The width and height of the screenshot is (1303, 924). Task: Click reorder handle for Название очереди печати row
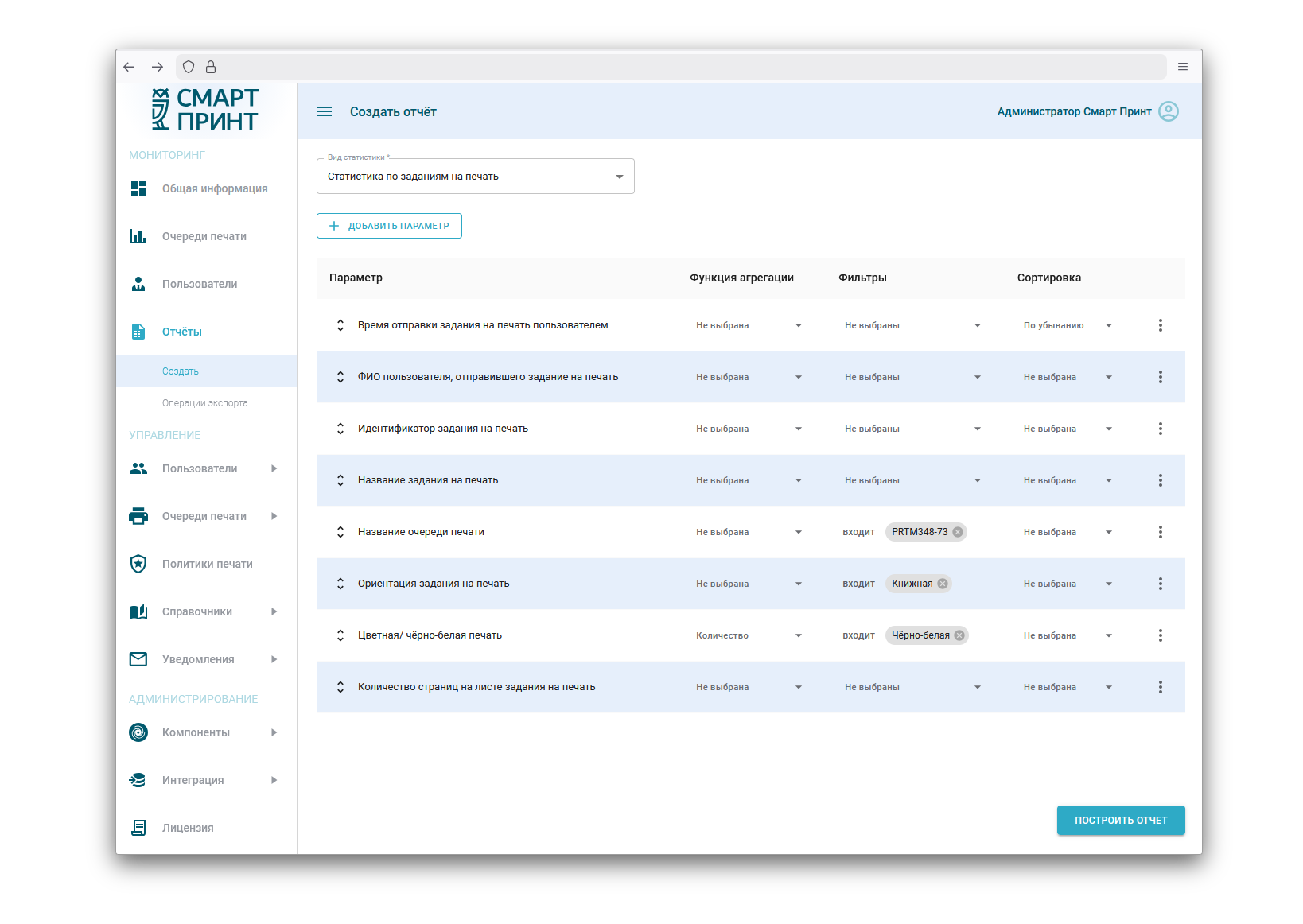click(x=340, y=532)
